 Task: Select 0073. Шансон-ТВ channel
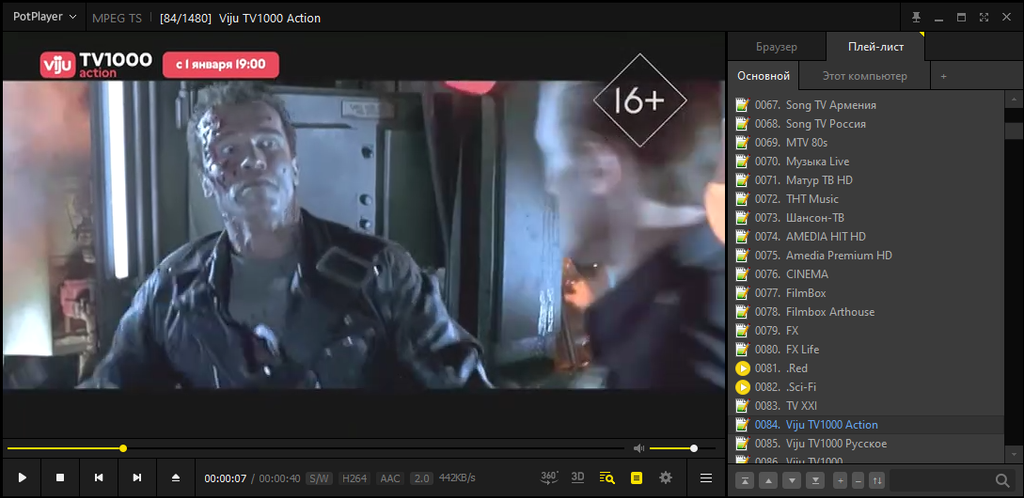[866, 217]
